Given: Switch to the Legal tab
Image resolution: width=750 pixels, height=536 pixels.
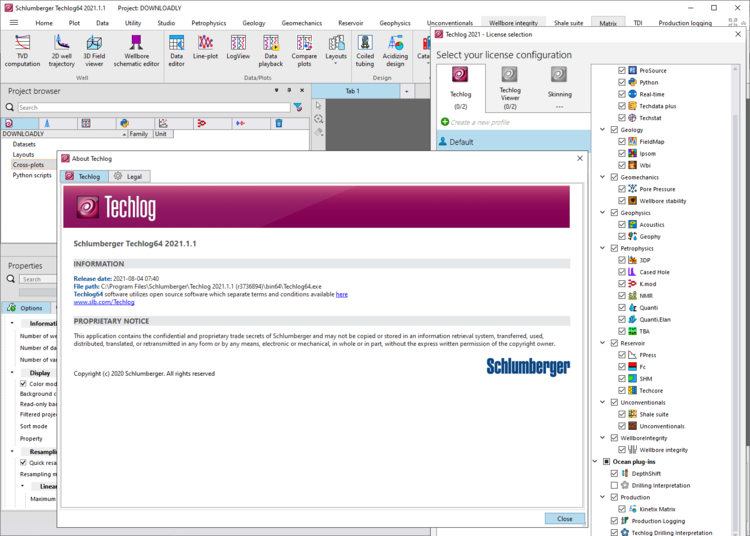Looking at the screenshot, I should 128,176.
